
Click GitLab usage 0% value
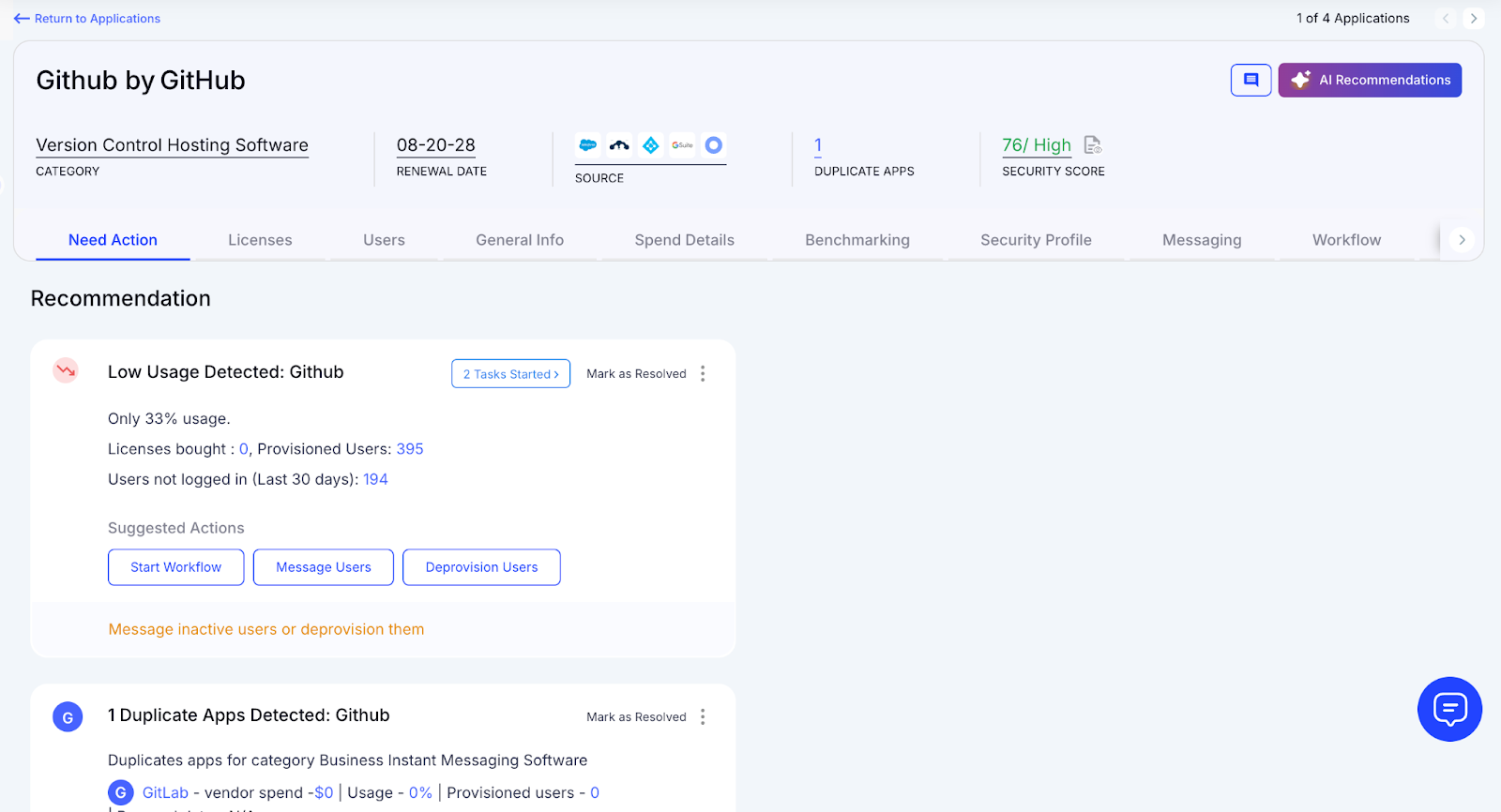pos(420,793)
